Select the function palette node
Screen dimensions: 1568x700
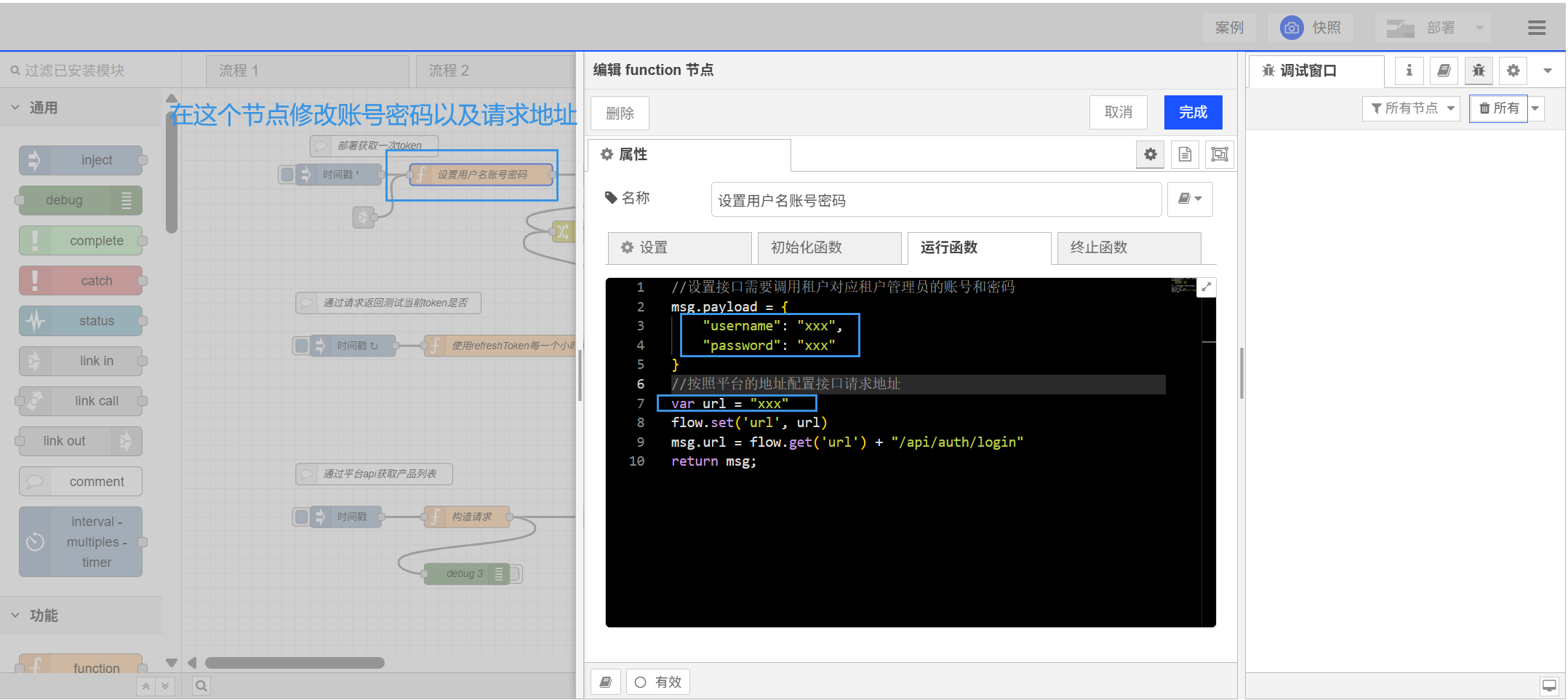(x=81, y=663)
